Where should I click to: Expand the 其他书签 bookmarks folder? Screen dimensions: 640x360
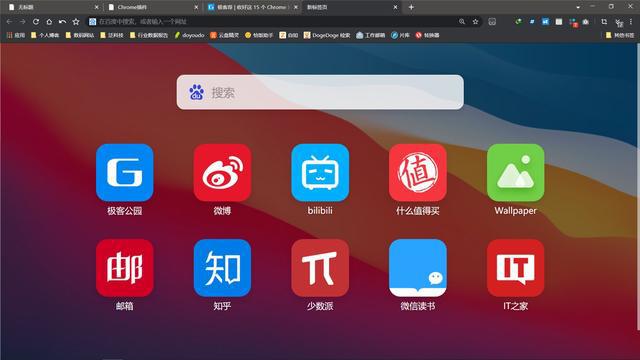pos(620,35)
